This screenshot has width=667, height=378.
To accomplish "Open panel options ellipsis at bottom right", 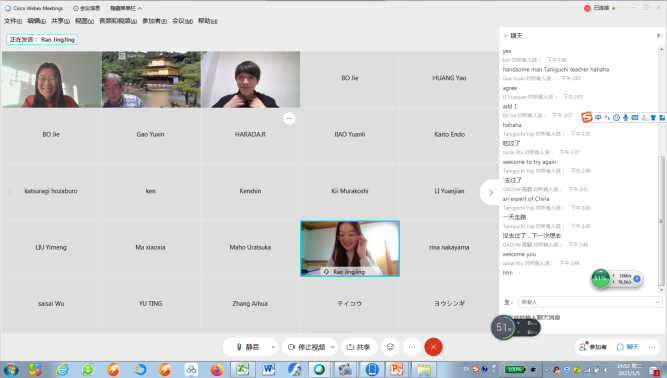I will click(x=652, y=347).
